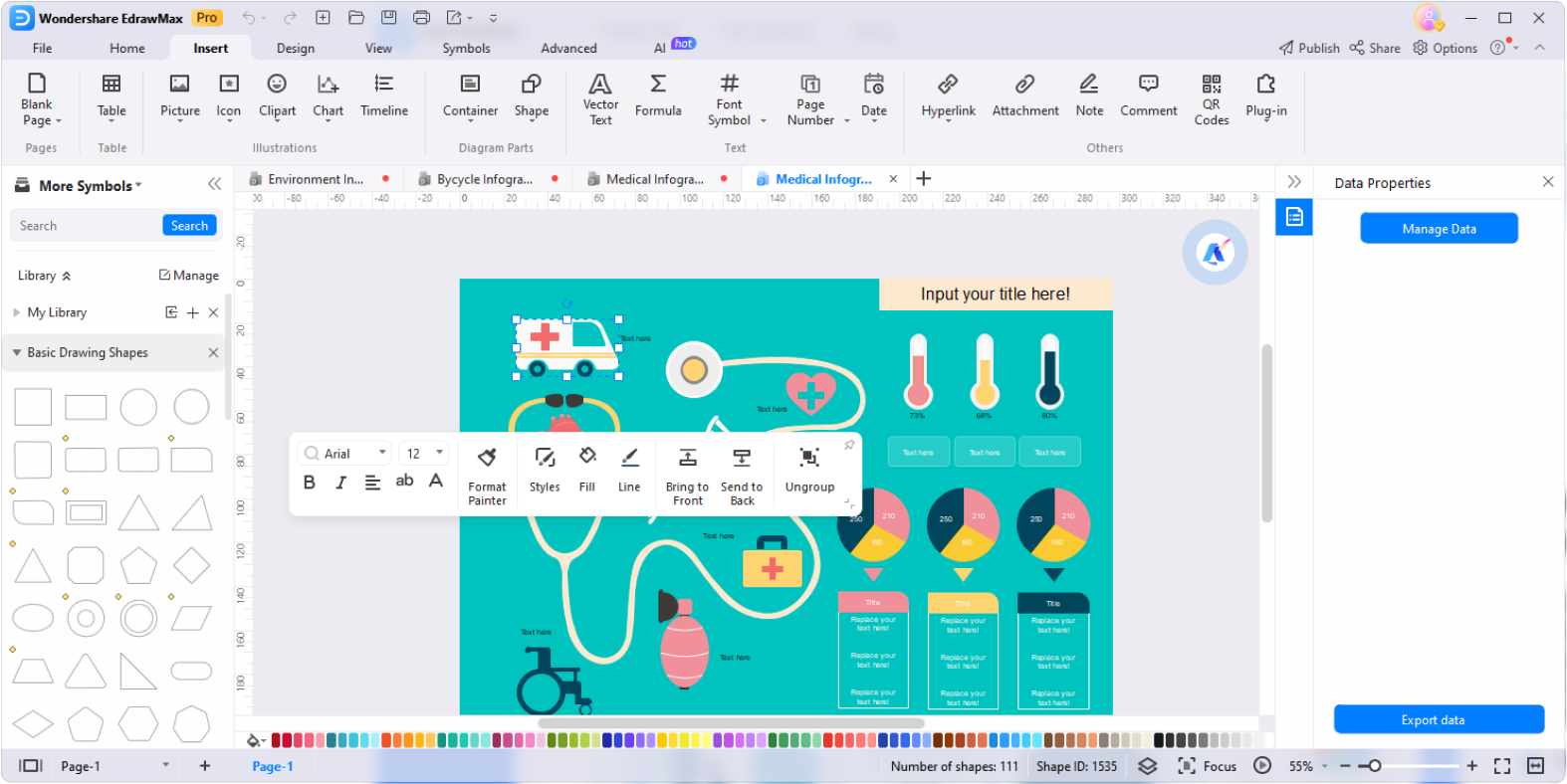Insert Vector Text

pos(600,99)
